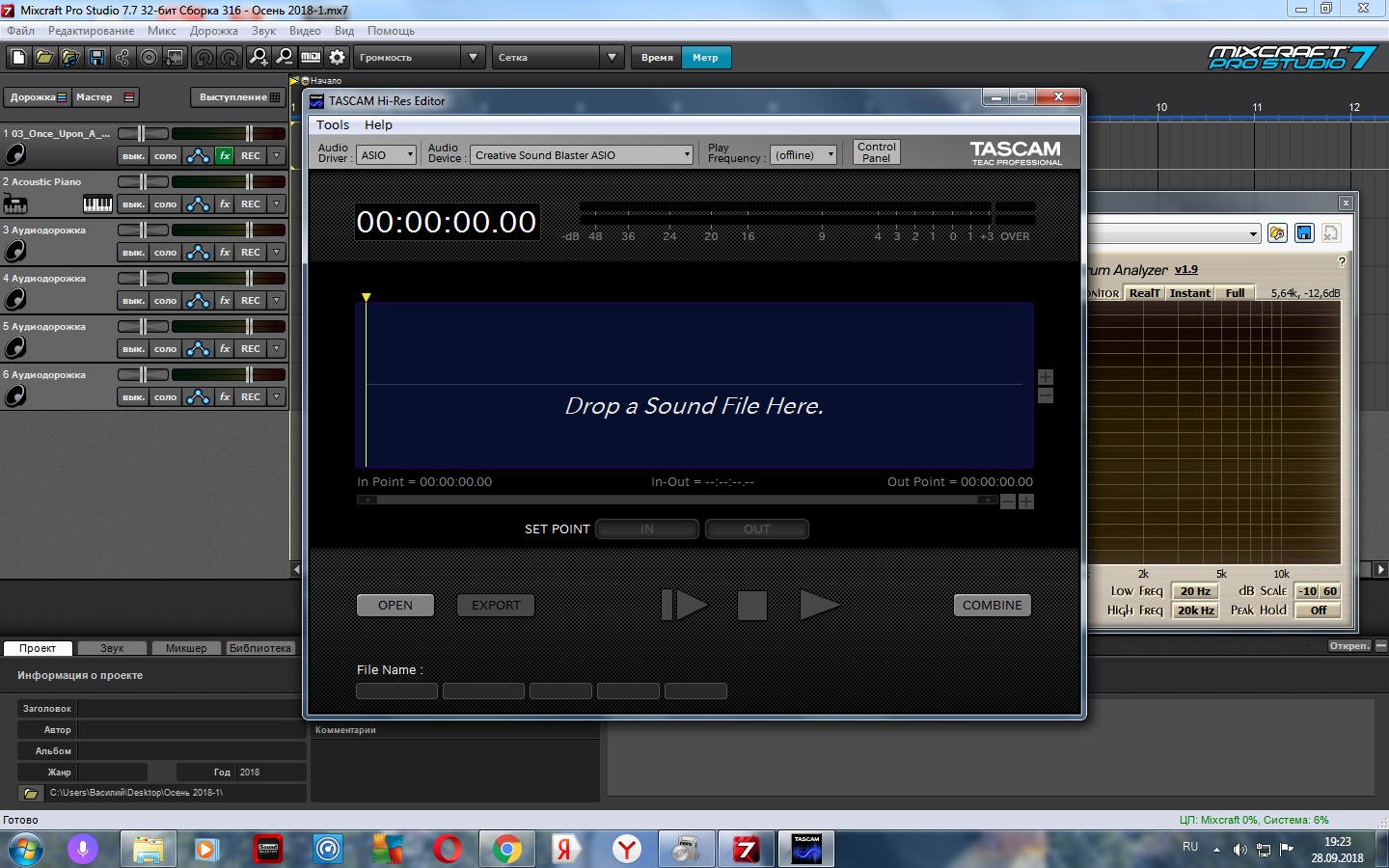This screenshot has height=868, width=1389.
Task: Switch the timeline to Метр mode
Action: click(706, 58)
